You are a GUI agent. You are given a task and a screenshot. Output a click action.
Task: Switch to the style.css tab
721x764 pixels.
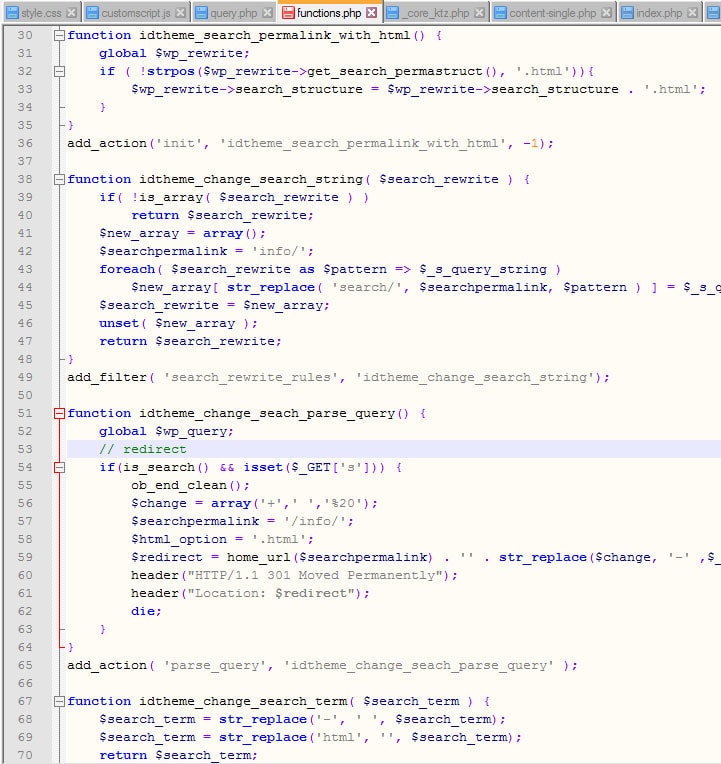[x=41, y=13]
